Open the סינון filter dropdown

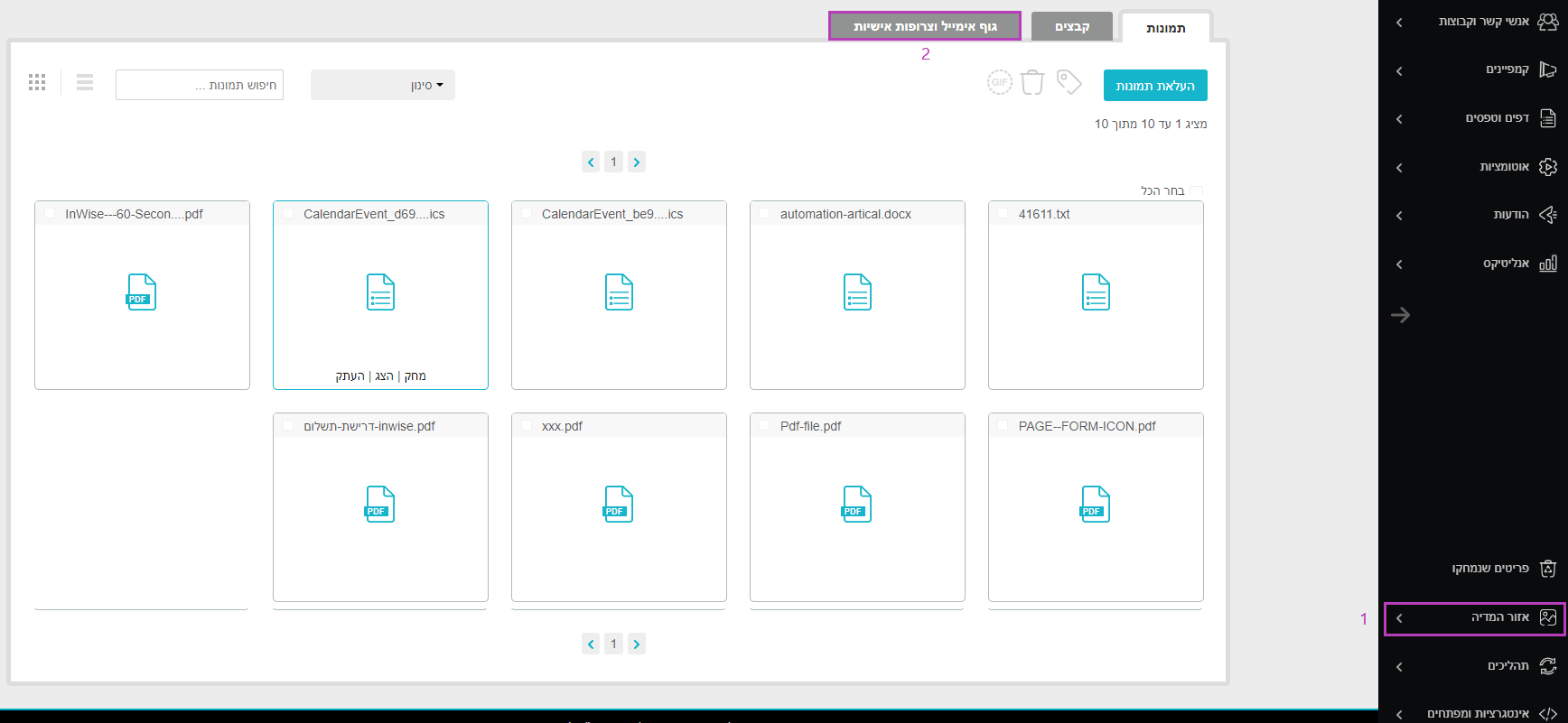tap(383, 85)
